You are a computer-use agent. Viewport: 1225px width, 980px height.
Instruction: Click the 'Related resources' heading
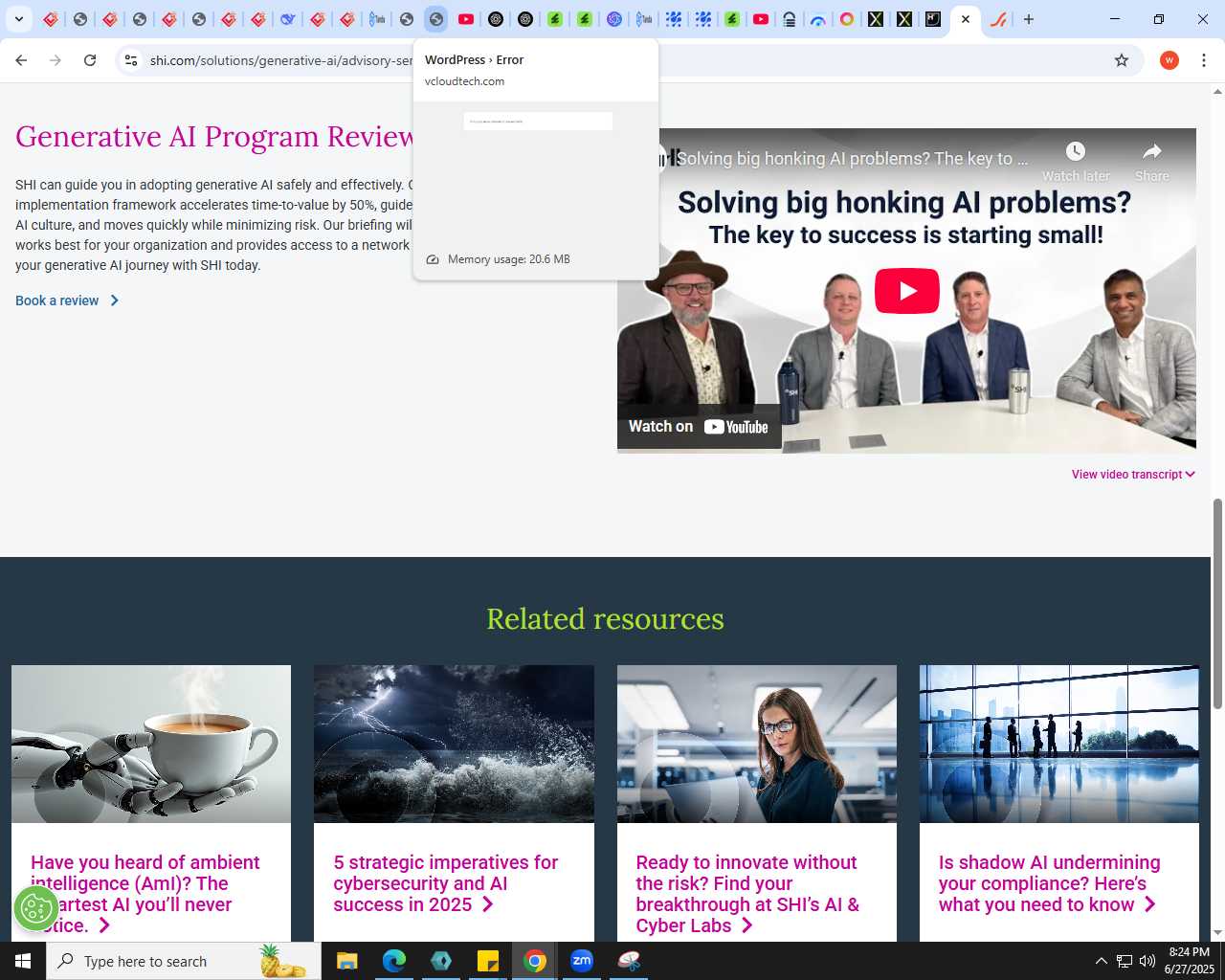pos(605,619)
